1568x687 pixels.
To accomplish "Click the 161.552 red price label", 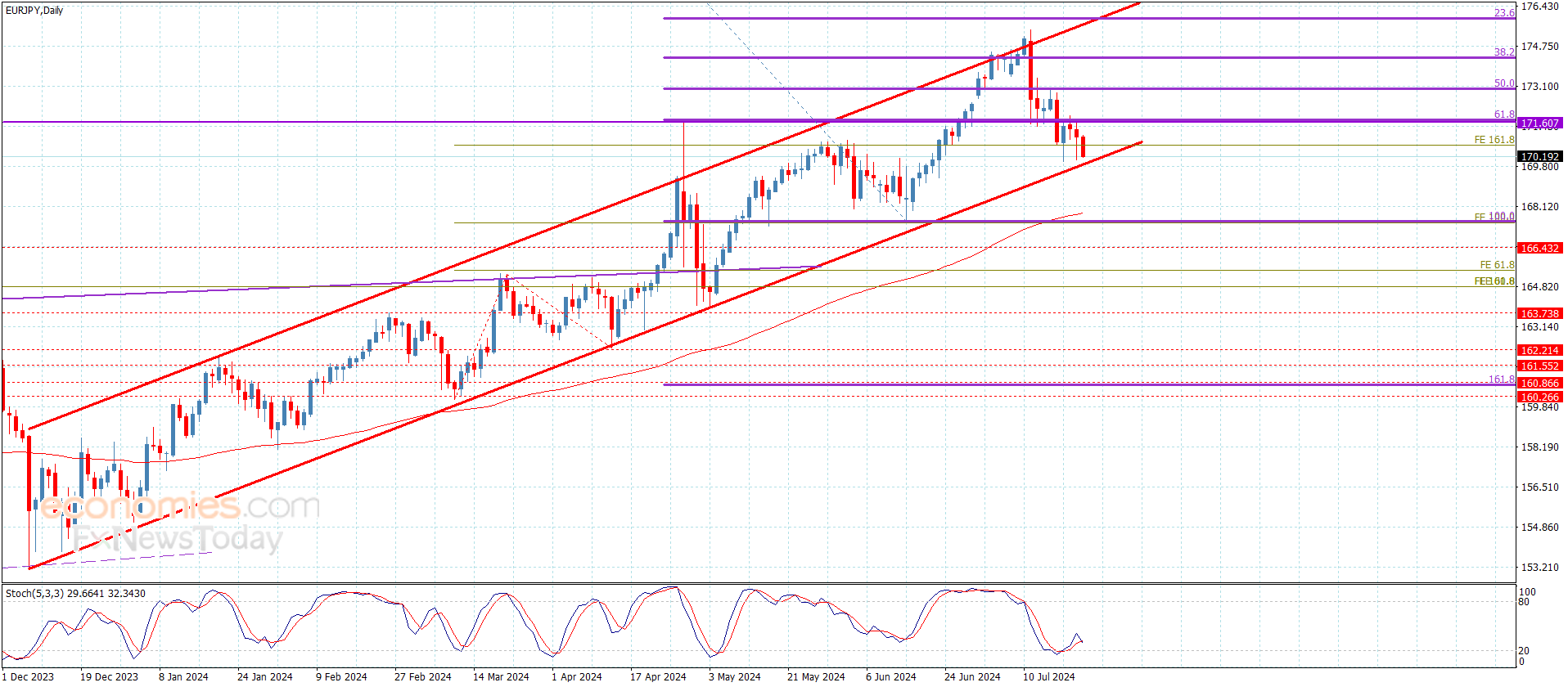I will pyautogui.click(x=1539, y=366).
